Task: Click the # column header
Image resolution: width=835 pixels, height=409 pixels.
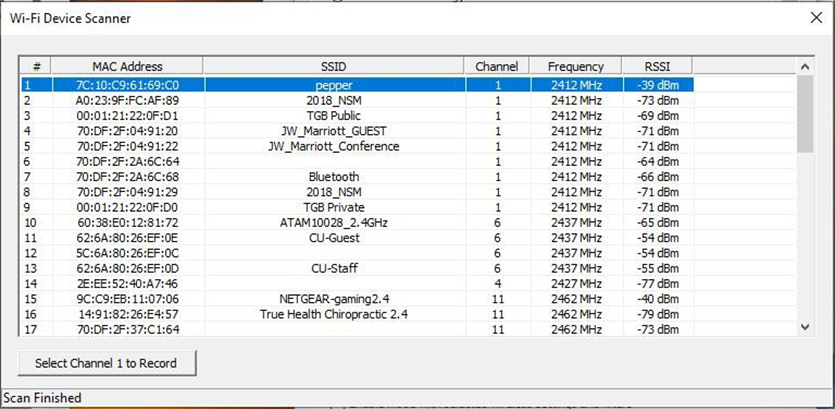Action: [36, 67]
